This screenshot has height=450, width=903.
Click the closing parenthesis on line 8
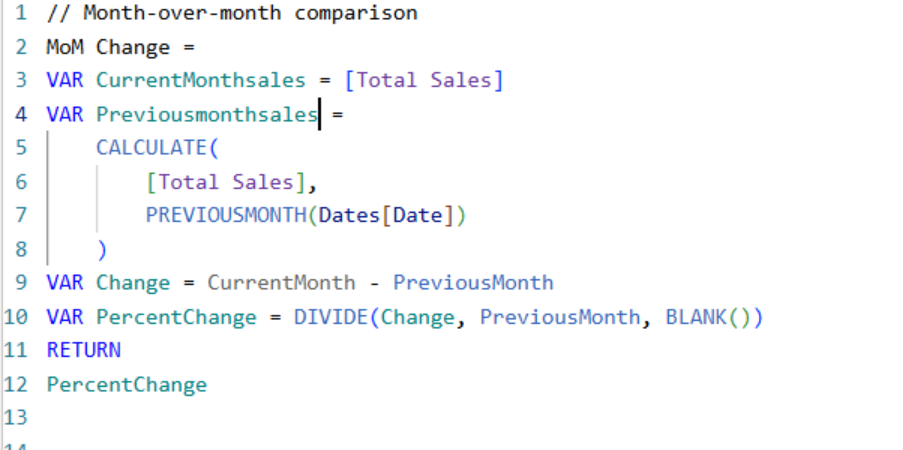(x=101, y=249)
